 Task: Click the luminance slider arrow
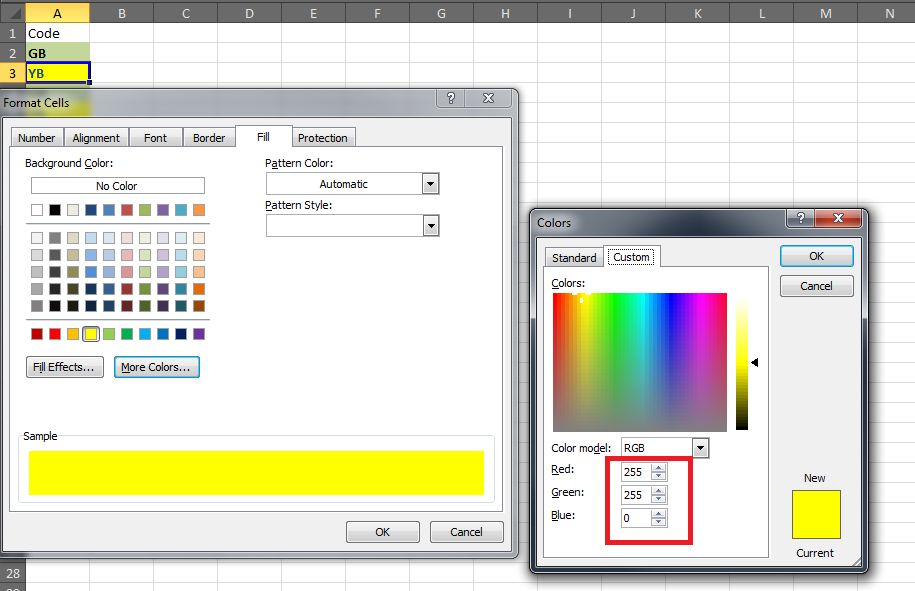pos(755,362)
